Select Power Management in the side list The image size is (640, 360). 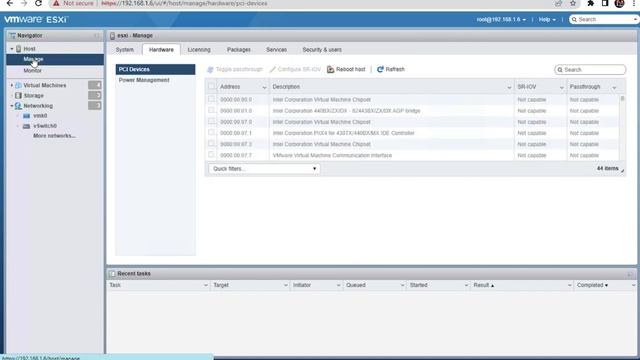(x=155, y=80)
